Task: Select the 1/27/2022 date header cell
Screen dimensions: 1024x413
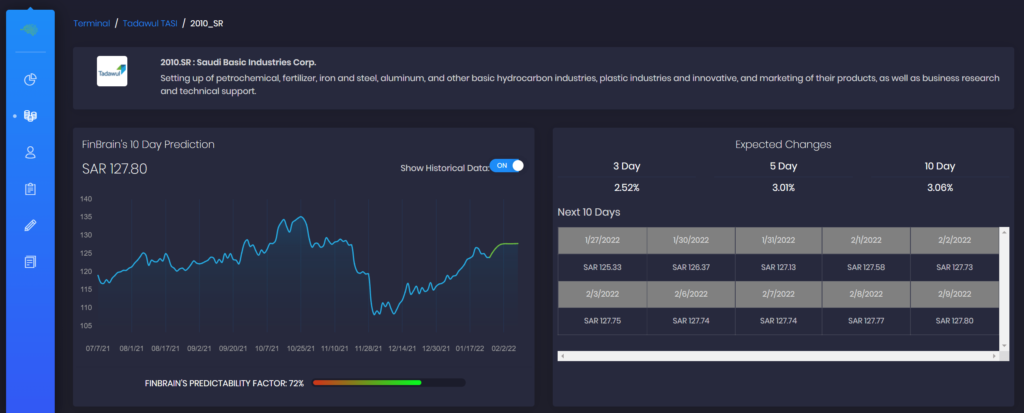Action: coord(602,240)
